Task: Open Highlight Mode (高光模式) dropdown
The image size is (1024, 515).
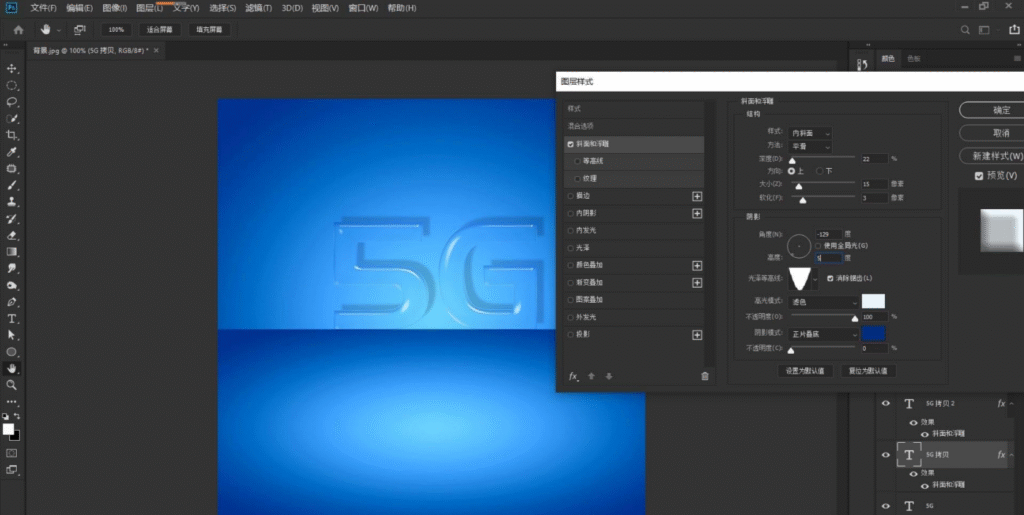Action: pos(823,302)
